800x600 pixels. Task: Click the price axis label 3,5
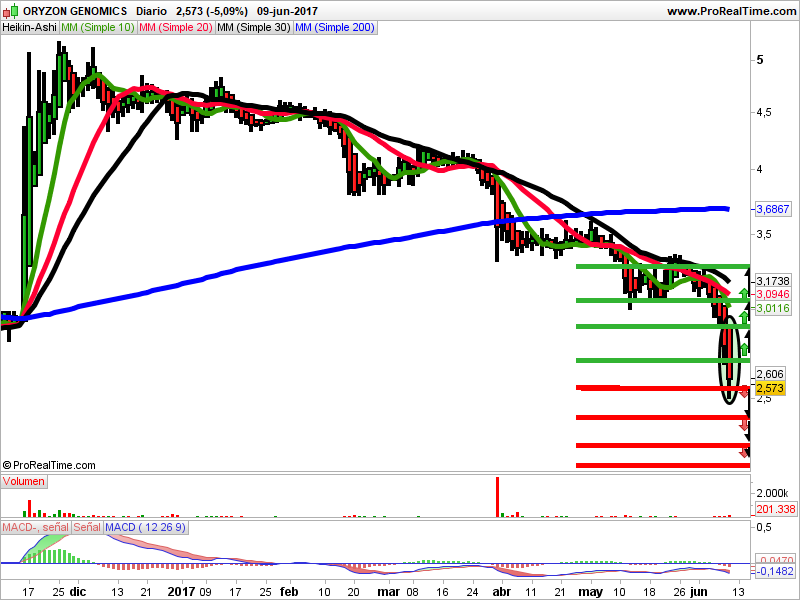(x=764, y=235)
